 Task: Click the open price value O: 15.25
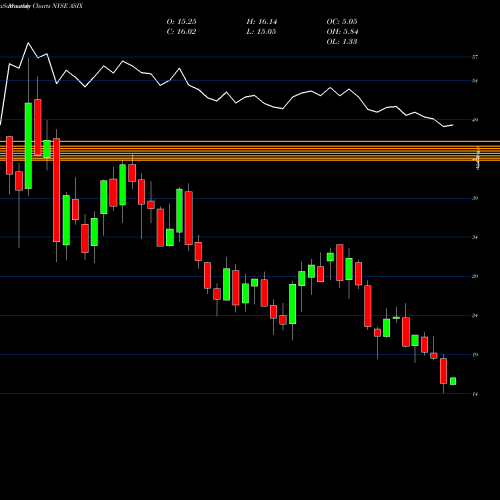(x=181, y=22)
